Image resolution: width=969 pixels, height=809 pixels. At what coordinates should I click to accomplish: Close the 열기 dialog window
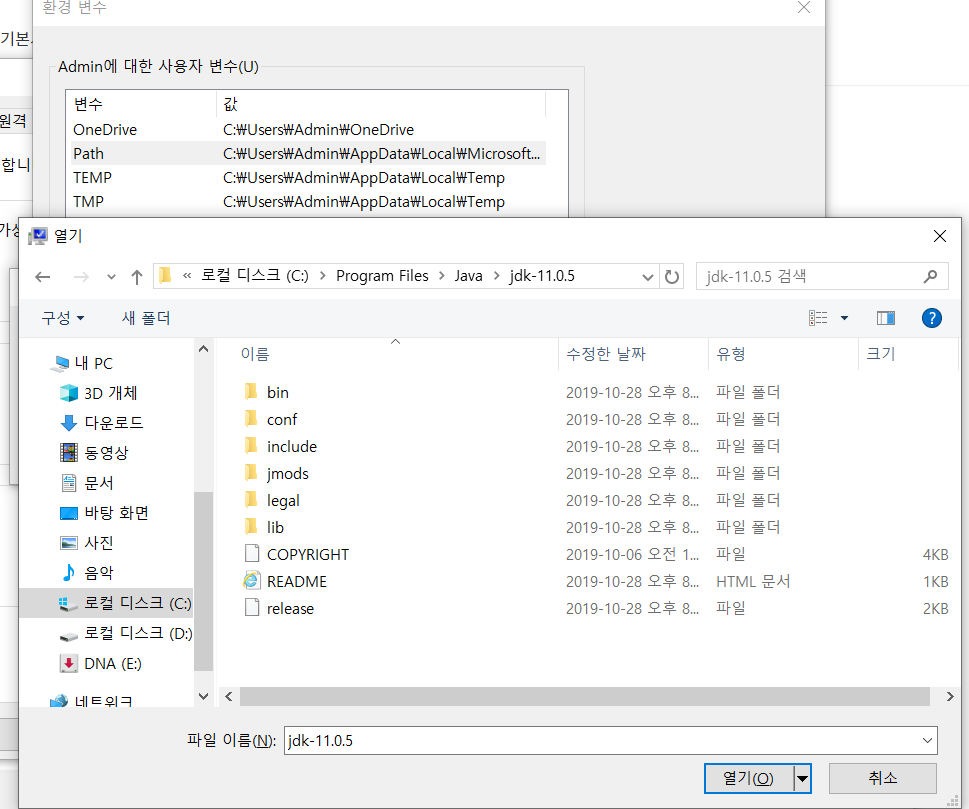tap(939, 236)
